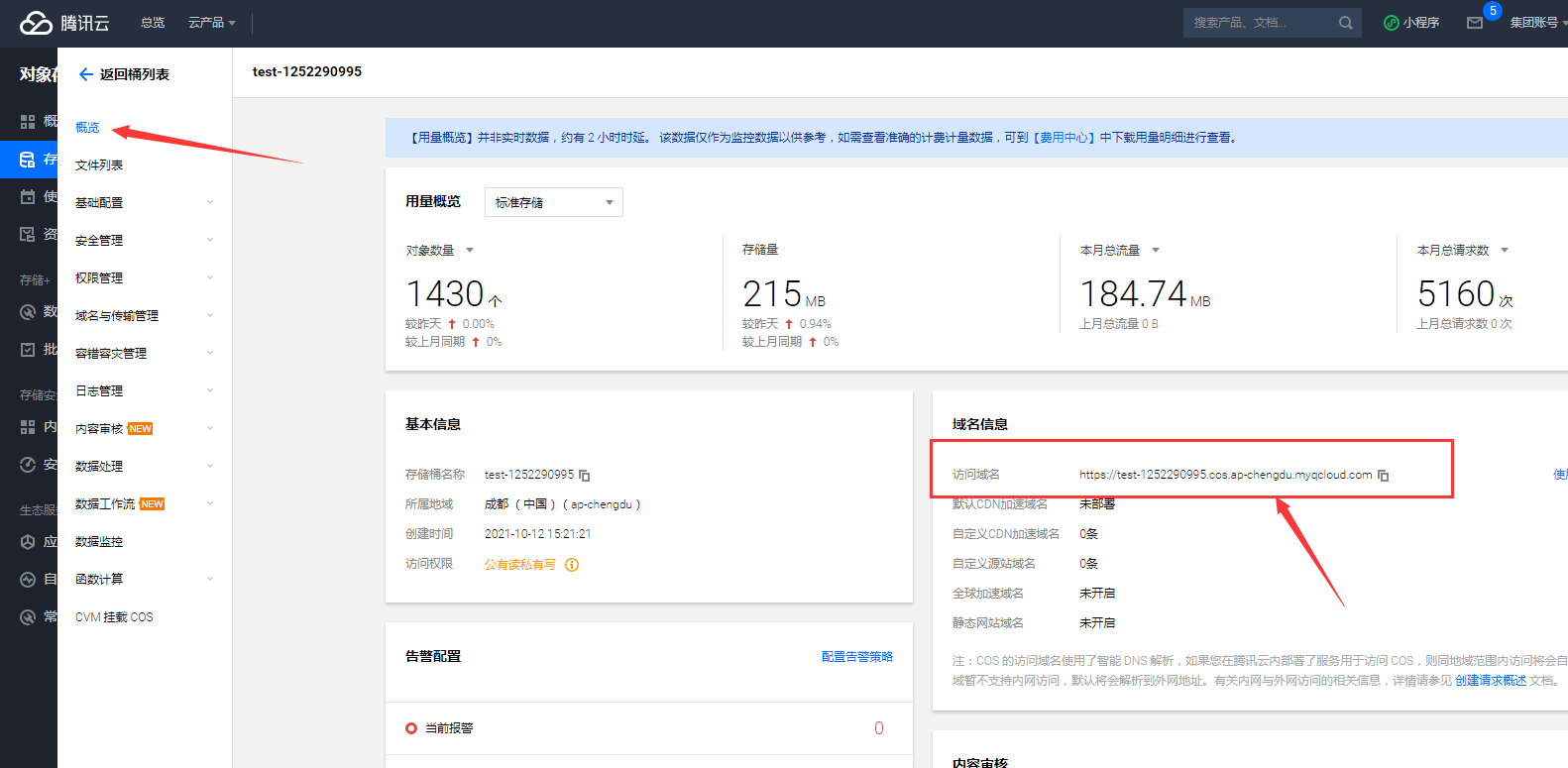Open 总览 in the top navigation
Image resolution: width=1568 pixels, height=768 pixels.
(x=153, y=23)
